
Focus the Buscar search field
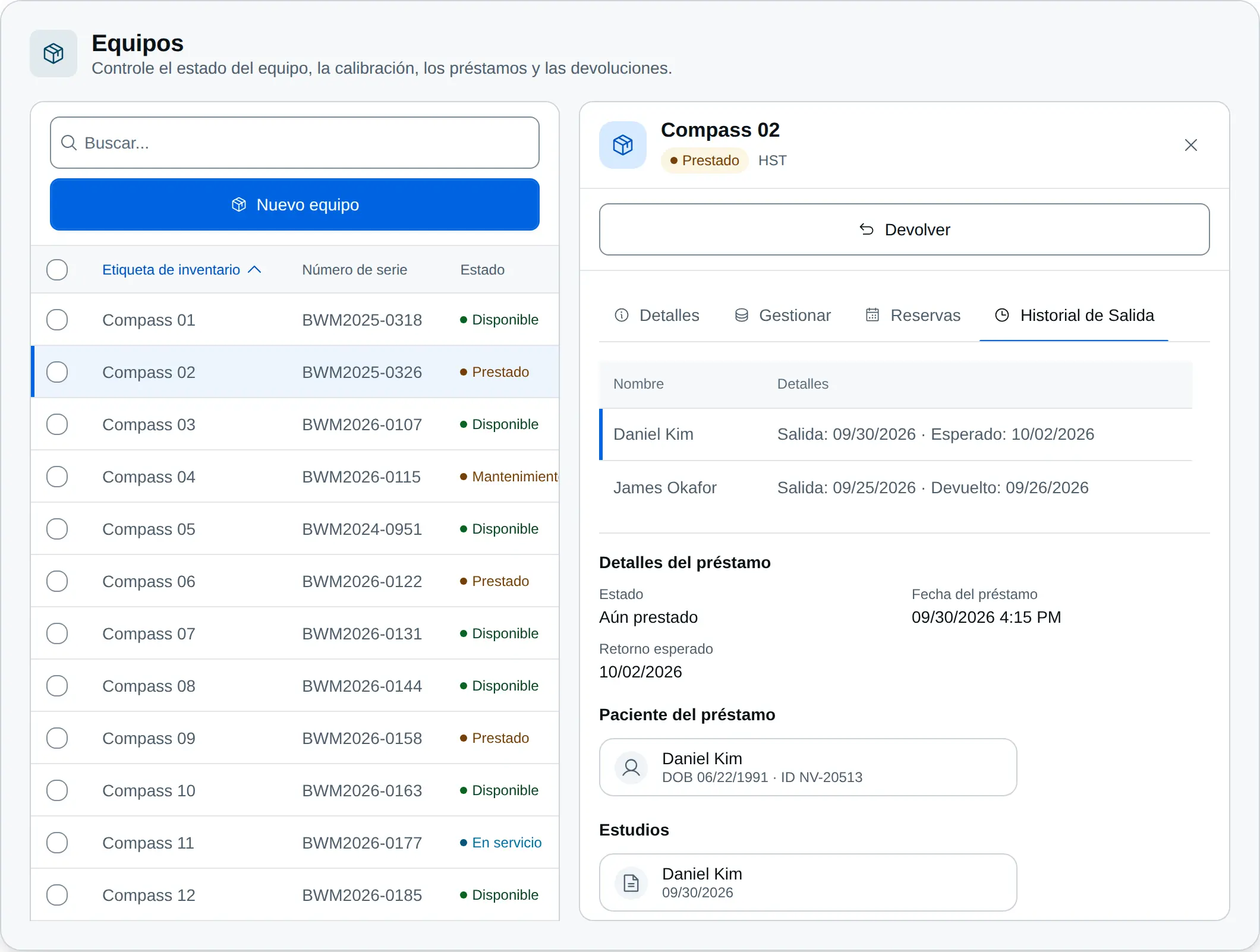(x=295, y=143)
